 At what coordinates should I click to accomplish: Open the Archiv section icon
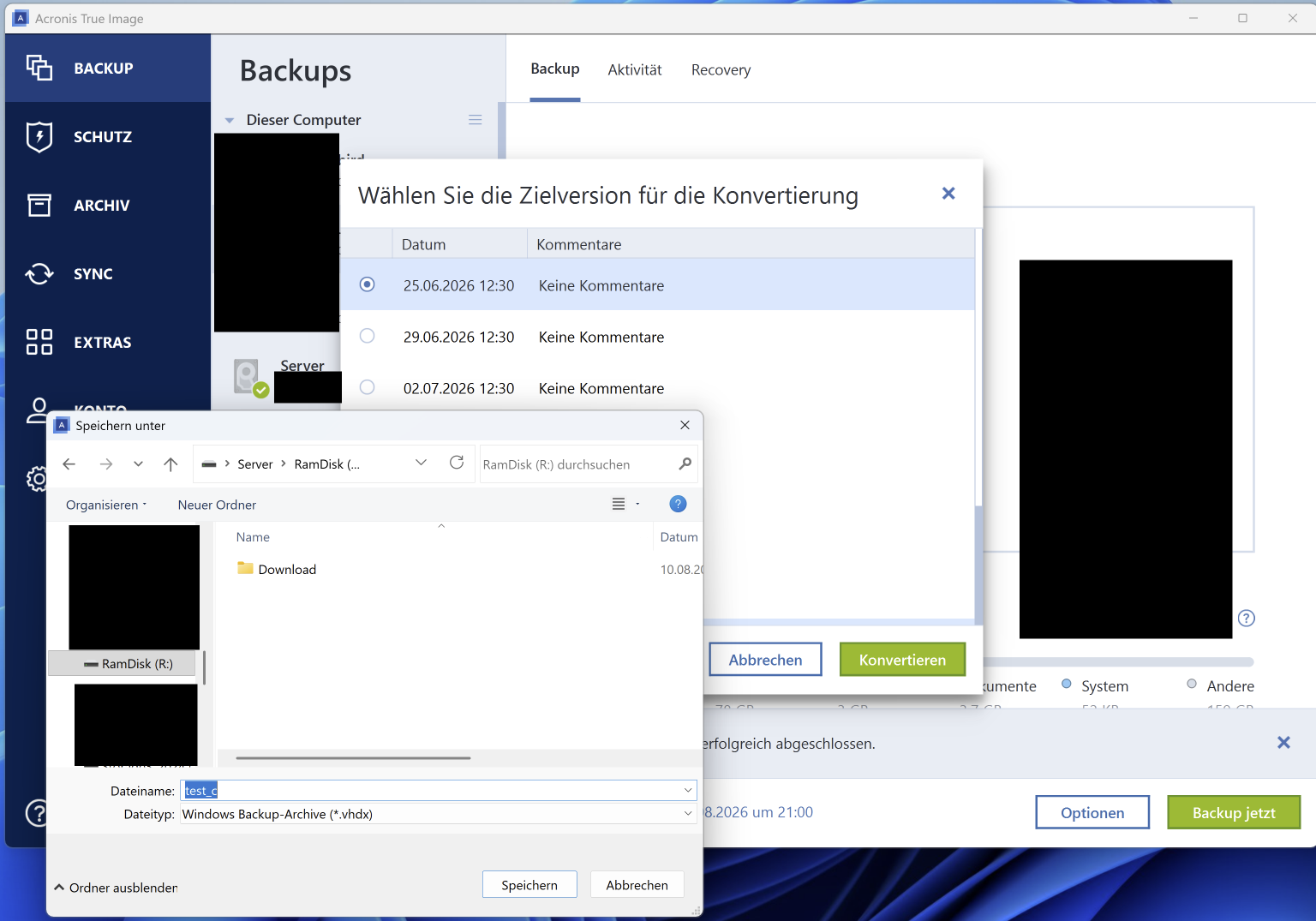[x=39, y=205]
